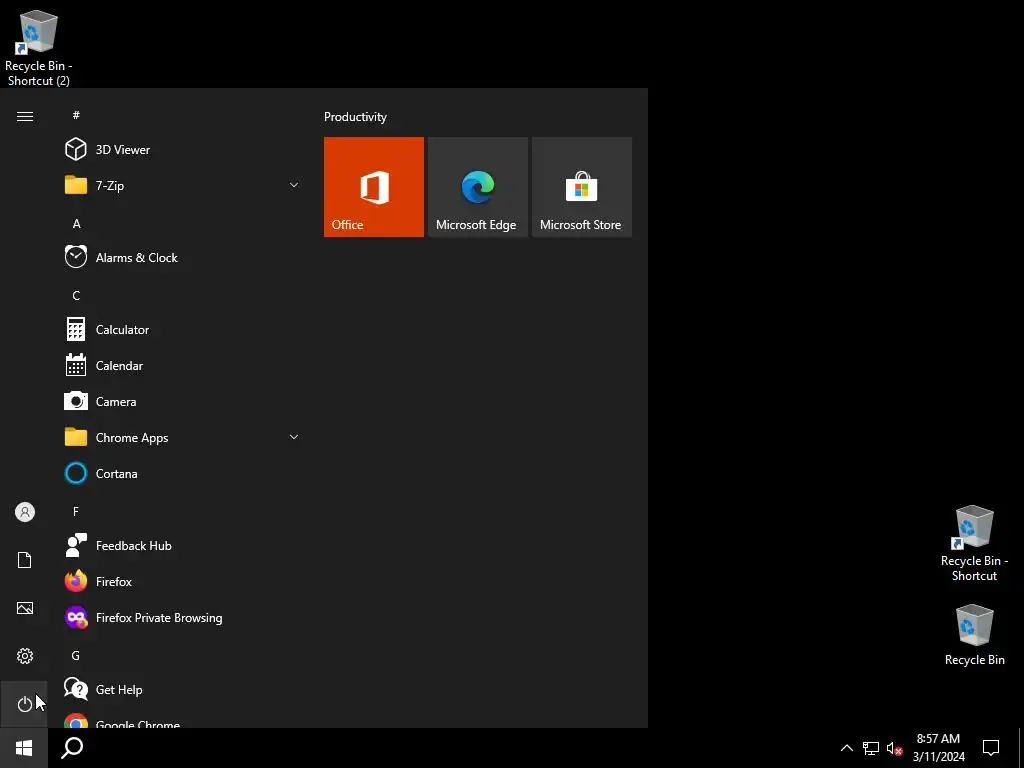Open the Microsoft Edge tile
This screenshot has height=768, width=1024.
[477, 187]
